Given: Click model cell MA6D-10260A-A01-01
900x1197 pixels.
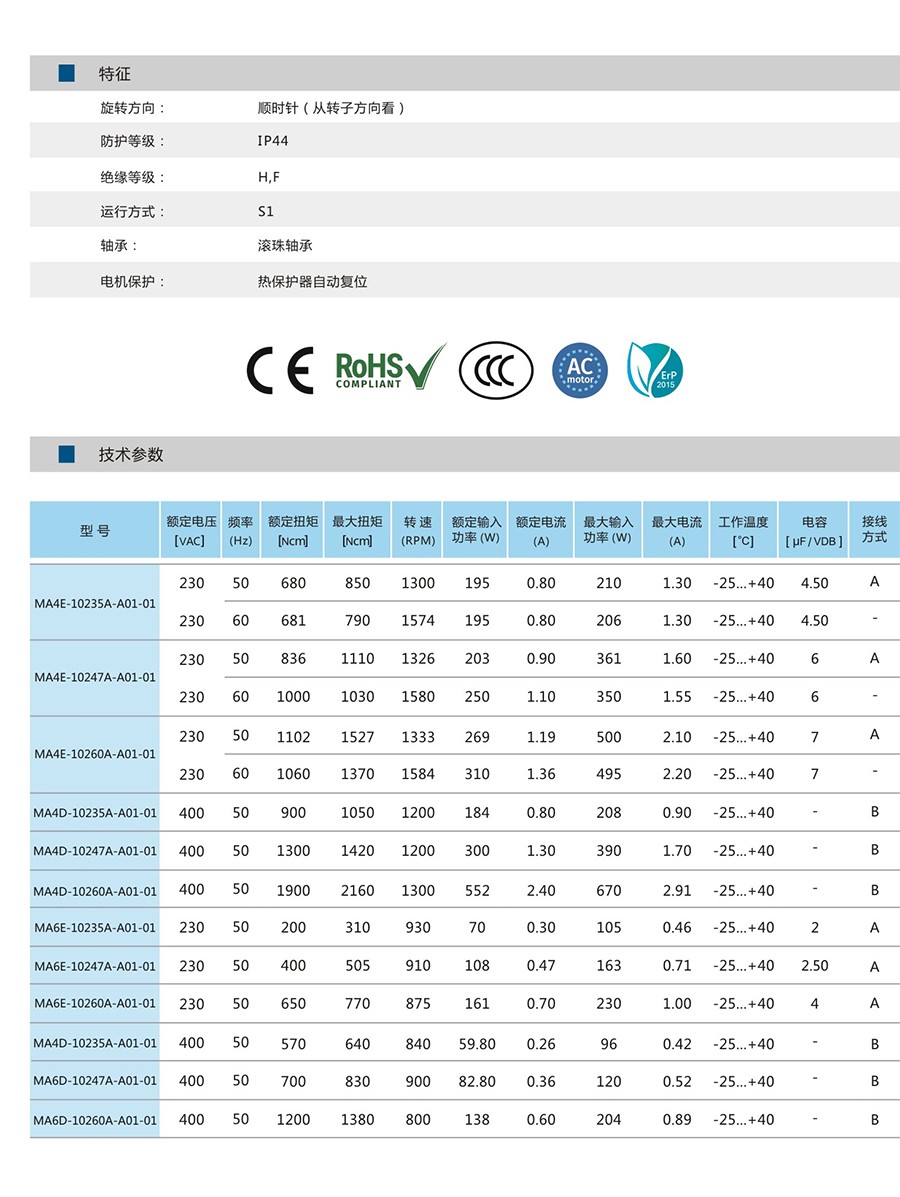Looking at the screenshot, I should (x=95, y=1120).
